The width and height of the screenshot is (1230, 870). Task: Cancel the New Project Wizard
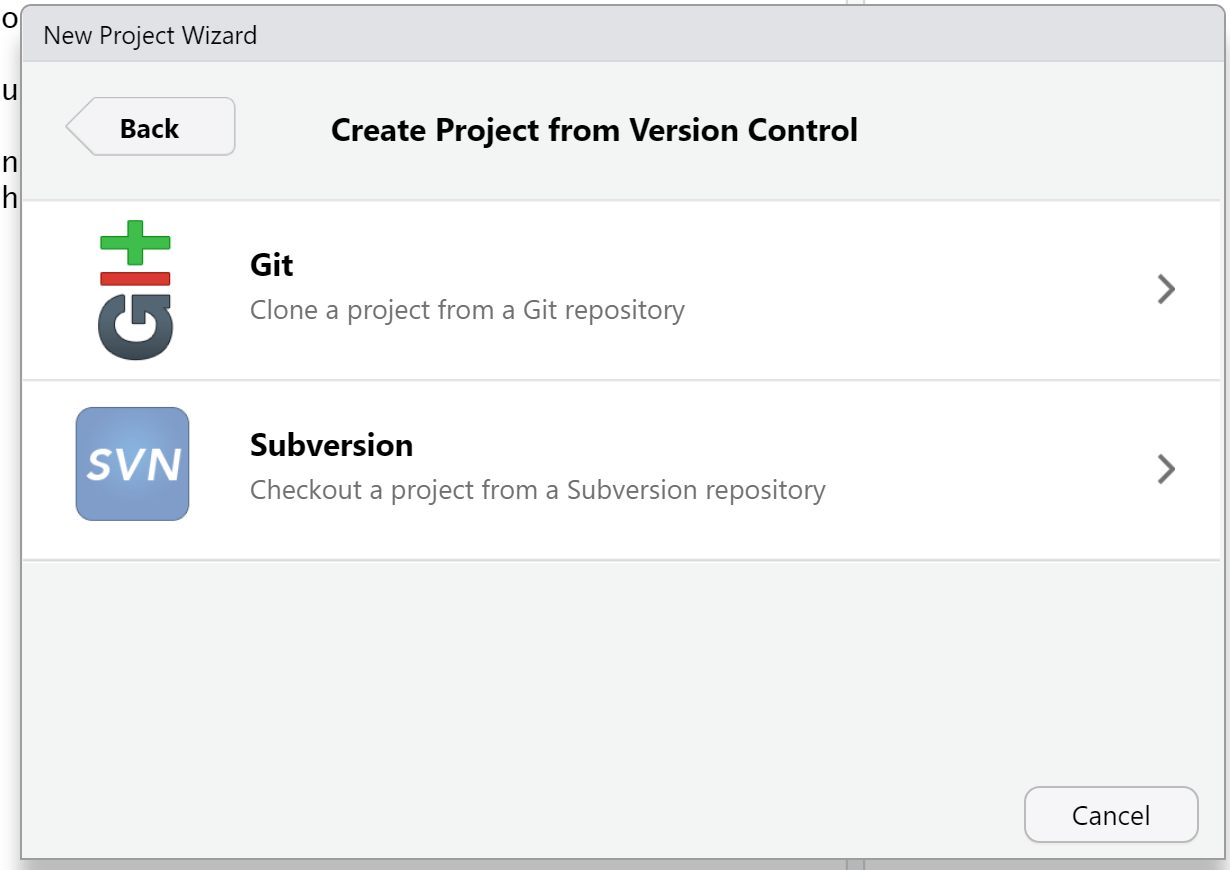point(1110,815)
